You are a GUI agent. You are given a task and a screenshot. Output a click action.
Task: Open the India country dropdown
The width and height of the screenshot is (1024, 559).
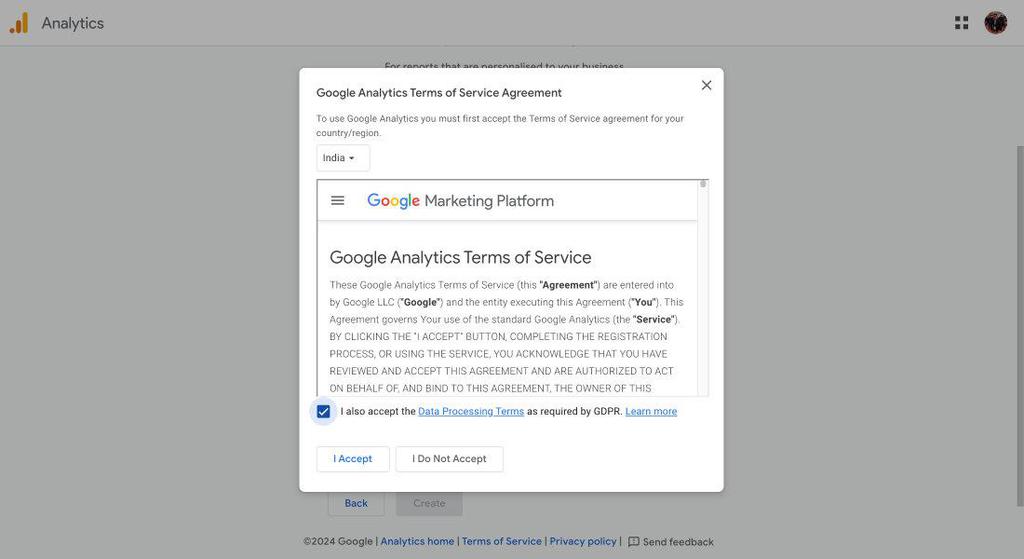click(343, 158)
